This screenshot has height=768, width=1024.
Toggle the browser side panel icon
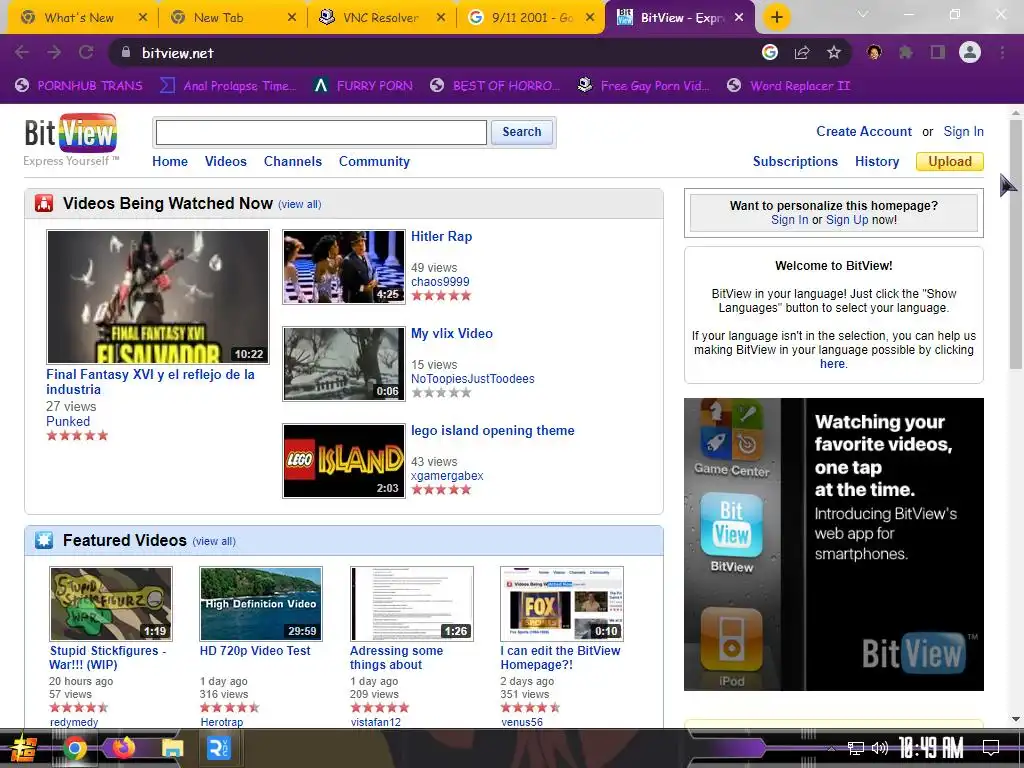[x=938, y=52]
